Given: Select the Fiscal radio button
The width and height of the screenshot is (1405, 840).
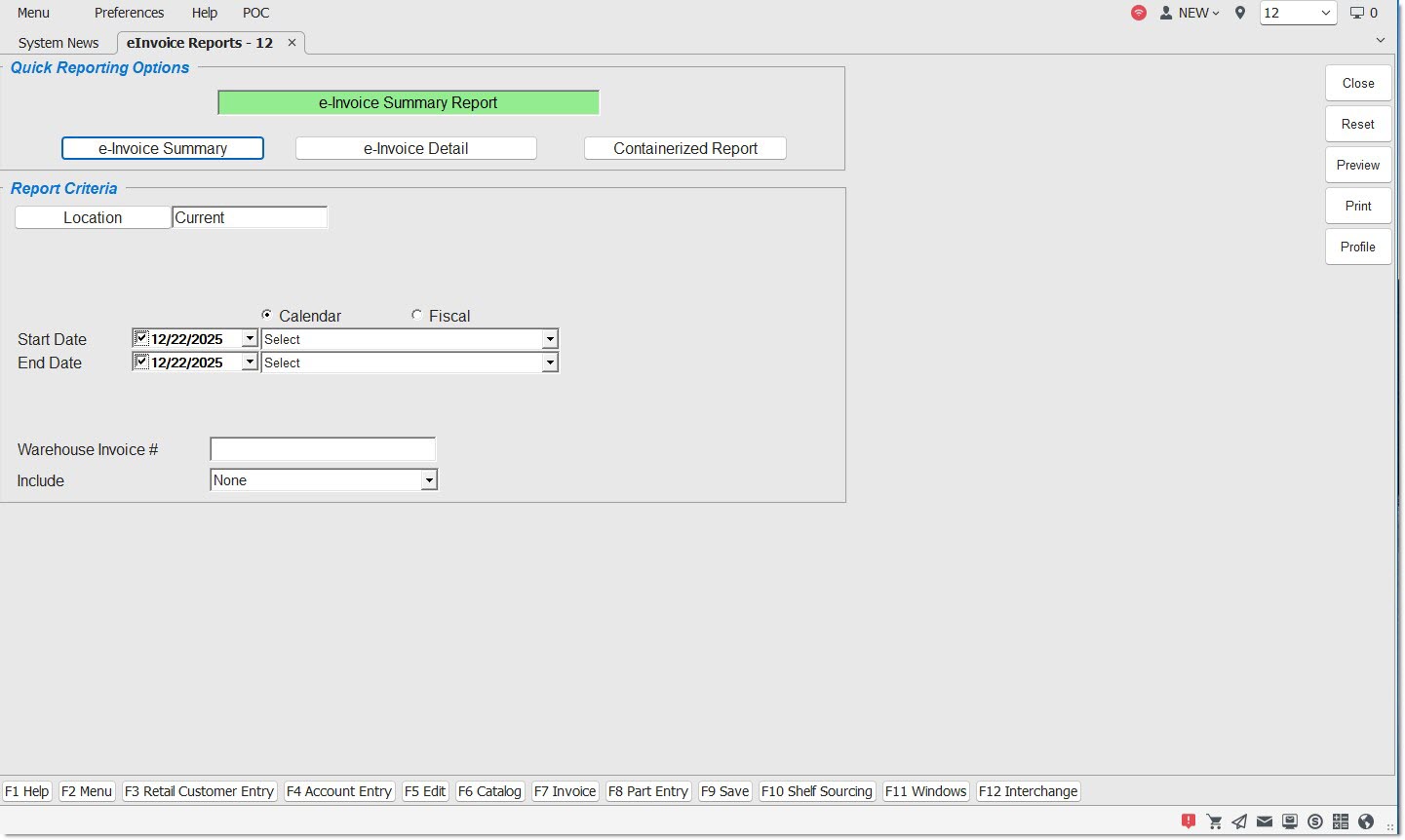Looking at the screenshot, I should click(x=417, y=315).
